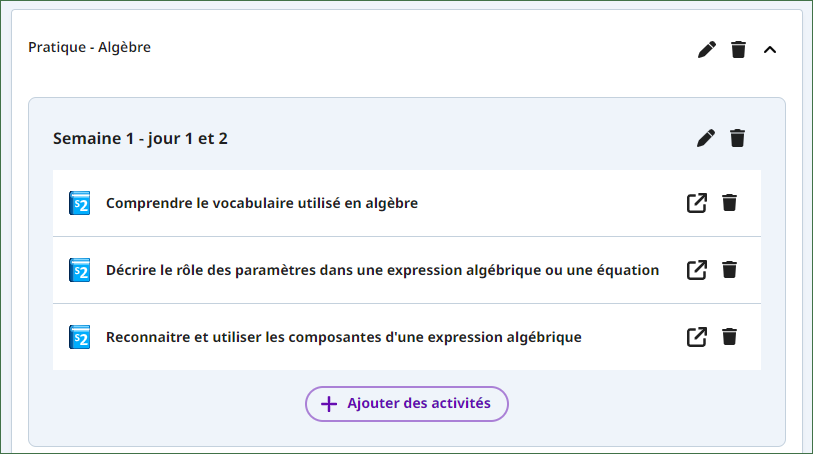
Task: Delete Décrire le rôle des paramètres activity
Action: click(730, 269)
